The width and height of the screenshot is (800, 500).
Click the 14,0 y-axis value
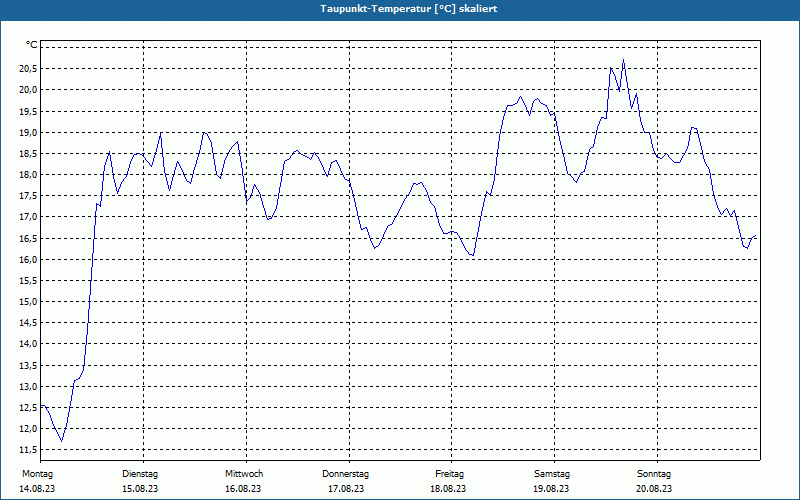pos(28,344)
